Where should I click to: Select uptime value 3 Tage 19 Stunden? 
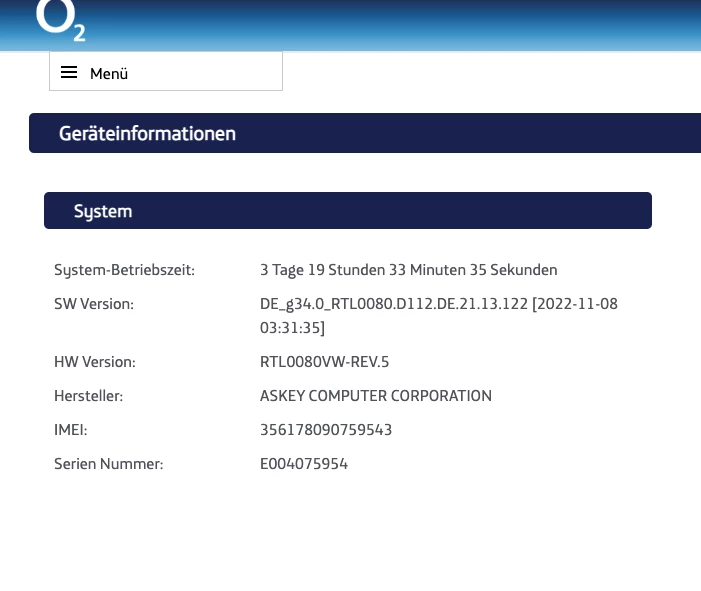coord(409,270)
